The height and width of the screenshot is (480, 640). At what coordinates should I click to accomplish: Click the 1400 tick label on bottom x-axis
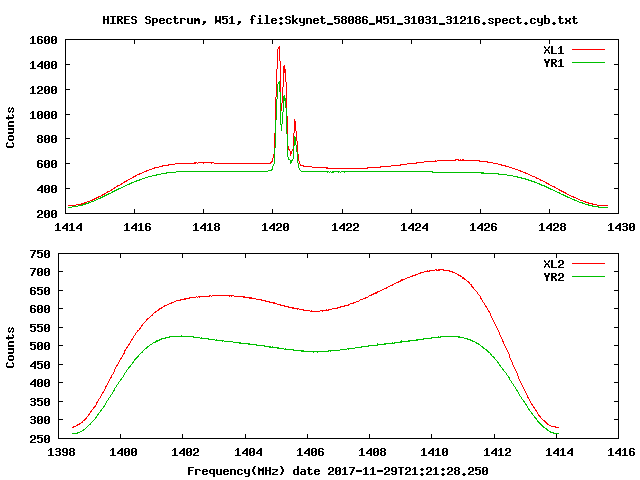[x=123, y=452]
